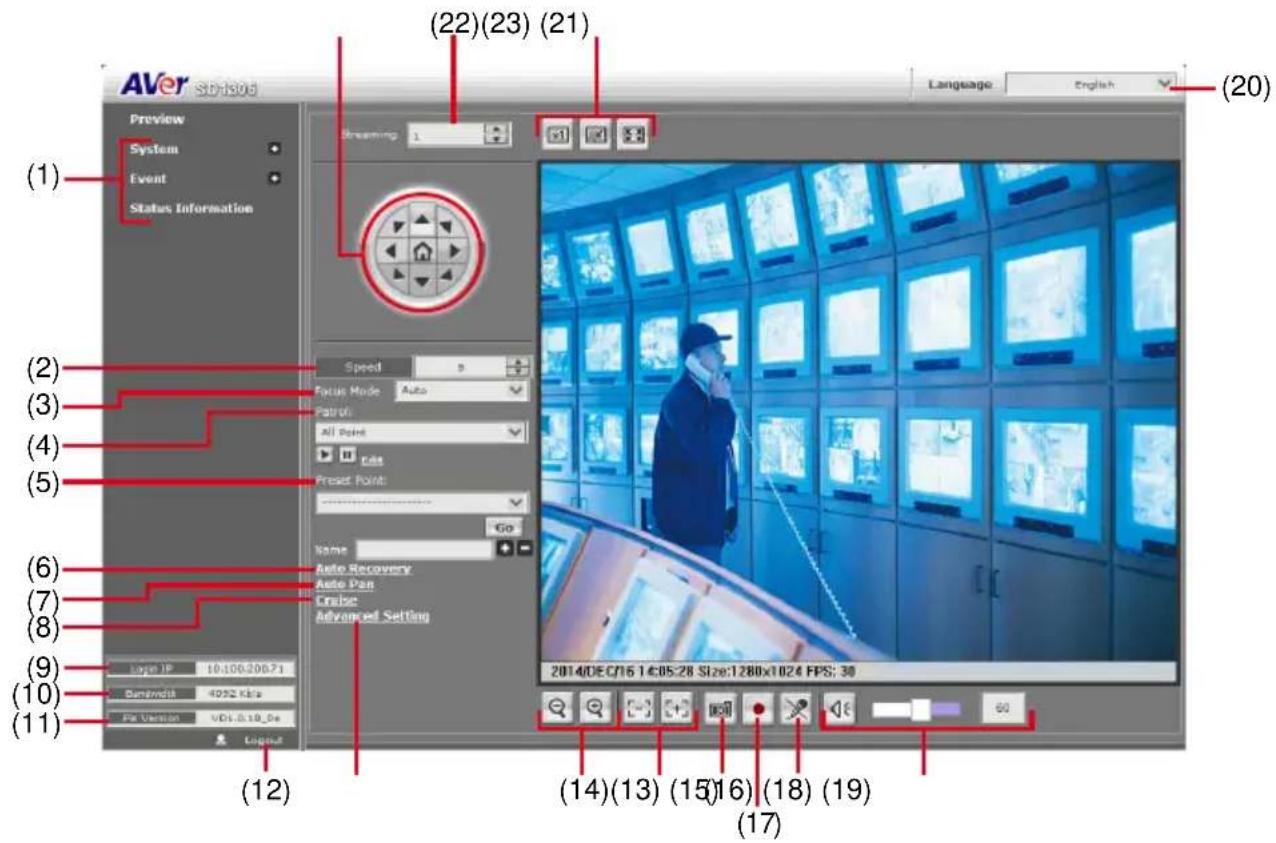Decrease the Streaming number stepper
Screen dimensions: 1276x843
494,138
